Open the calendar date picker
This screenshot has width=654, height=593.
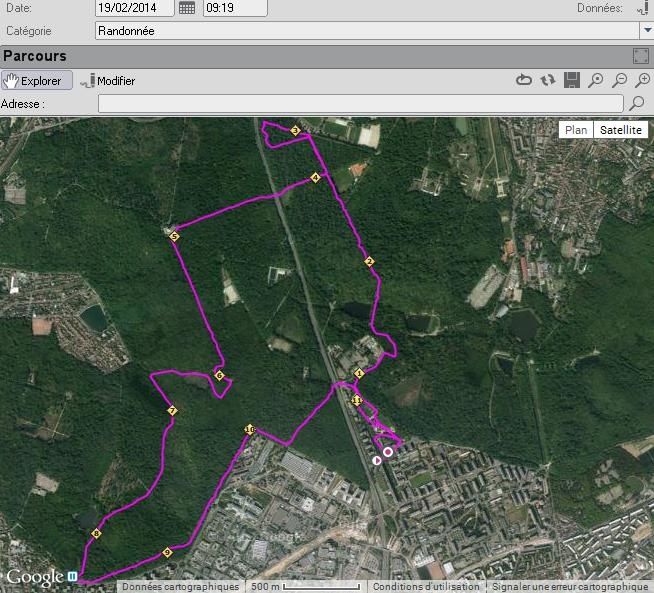[x=187, y=8]
